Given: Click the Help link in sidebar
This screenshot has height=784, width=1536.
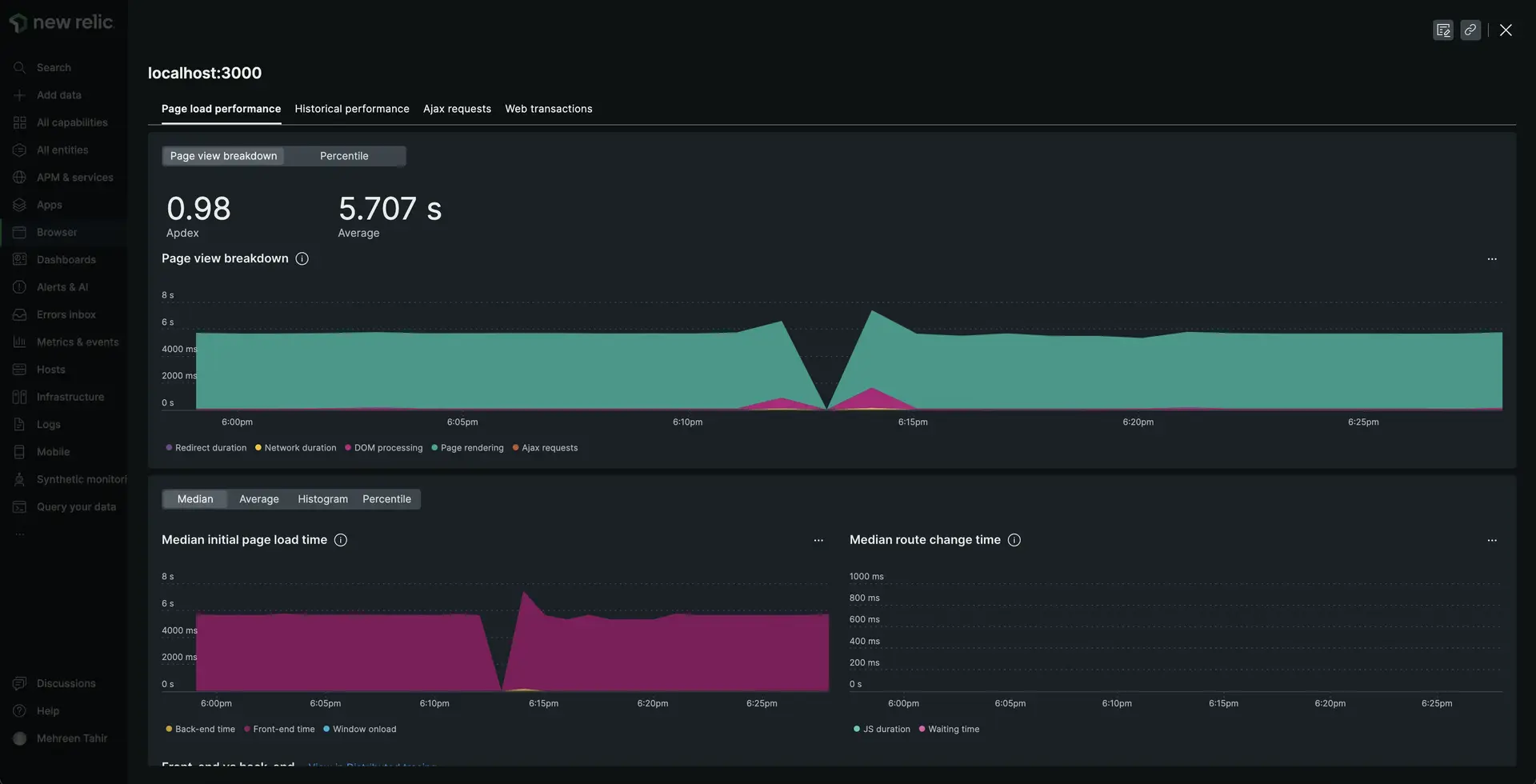Looking at the screenshot, I should [48, 711].
